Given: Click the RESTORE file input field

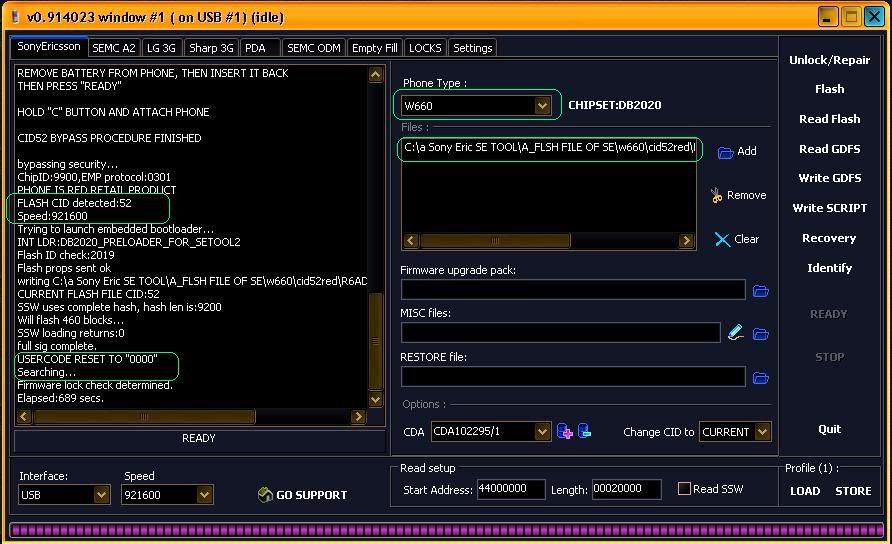Looking at the screenshot, I should click(573, 376).
